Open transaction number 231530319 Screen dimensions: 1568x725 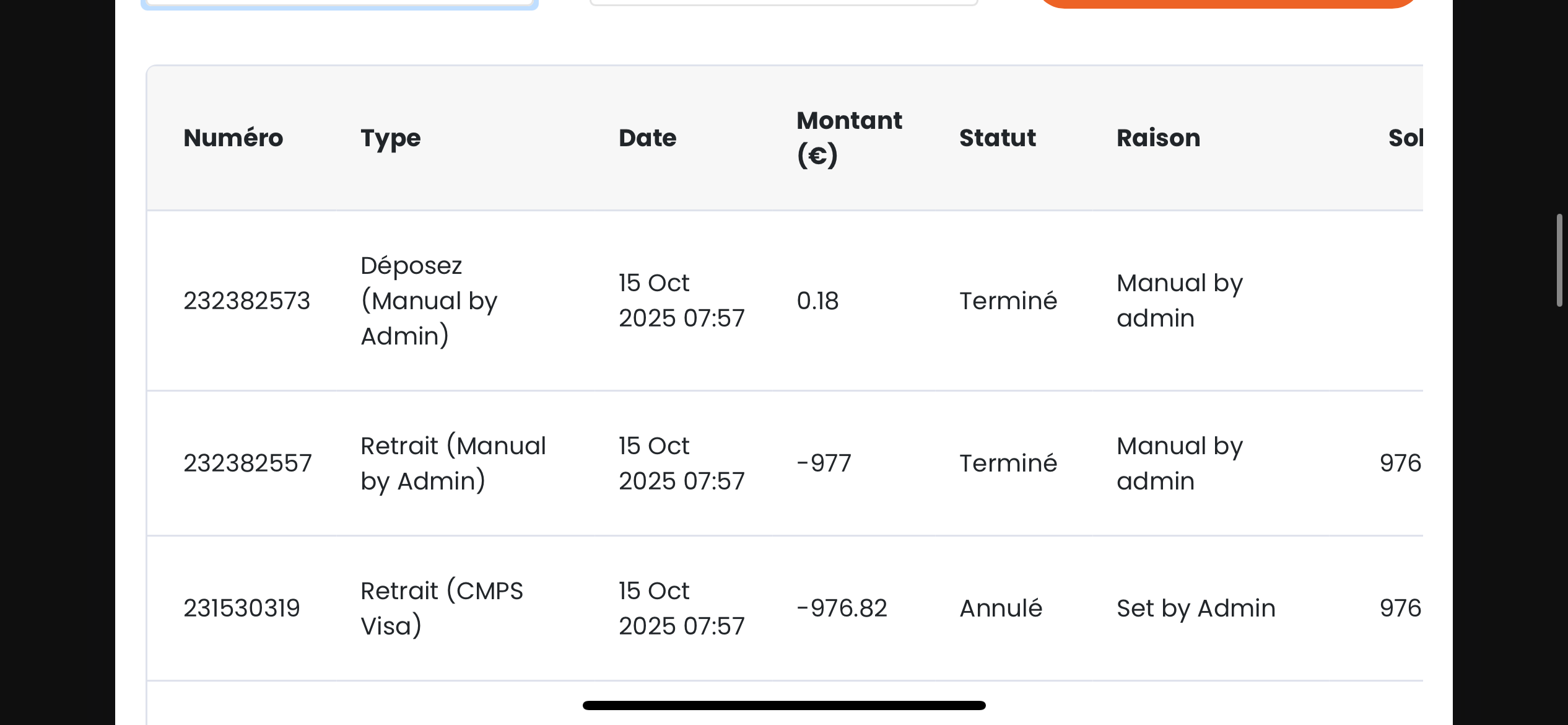tap(242, 609)
